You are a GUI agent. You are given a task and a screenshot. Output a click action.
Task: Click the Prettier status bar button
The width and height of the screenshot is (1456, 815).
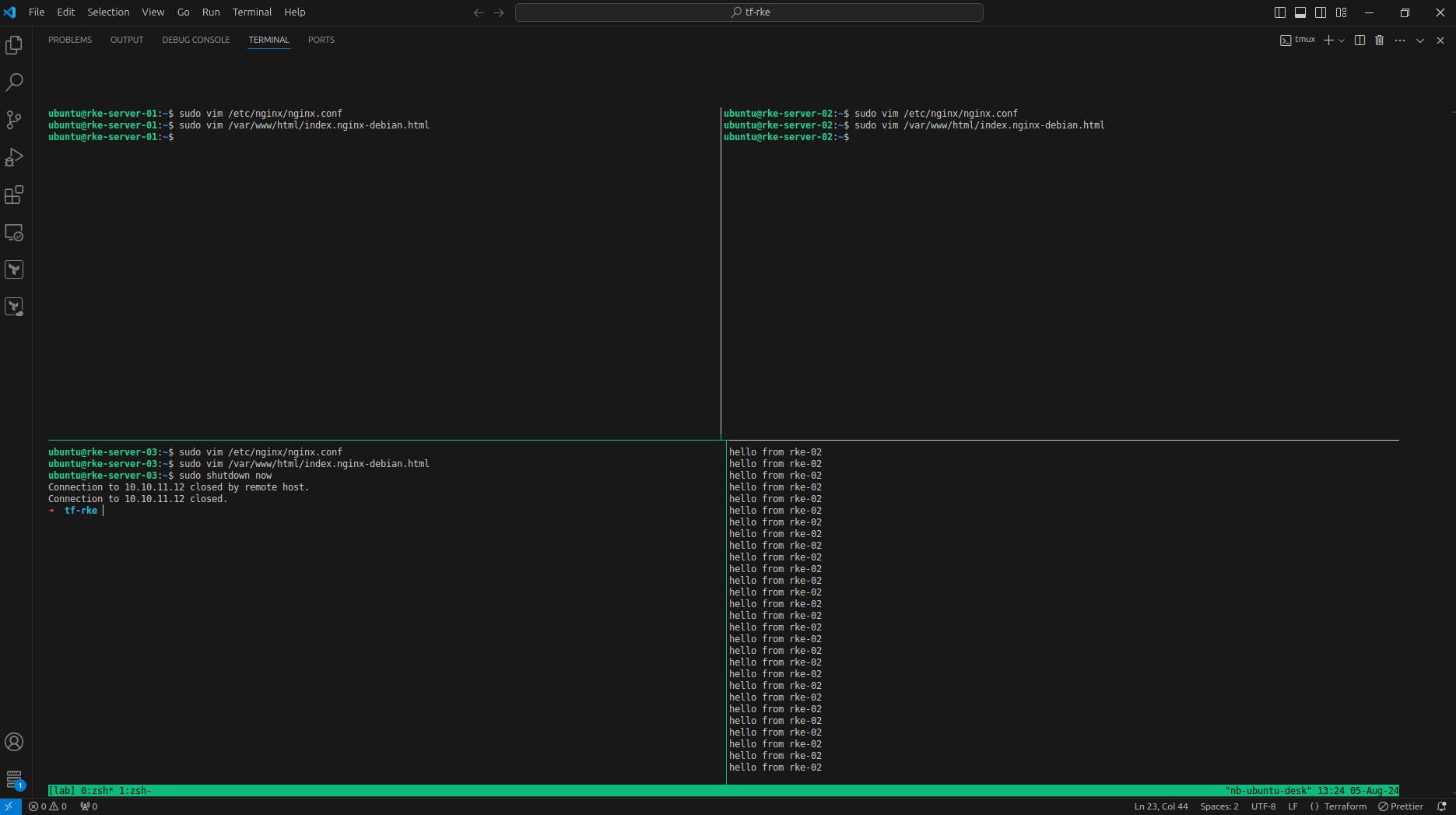1401,806
